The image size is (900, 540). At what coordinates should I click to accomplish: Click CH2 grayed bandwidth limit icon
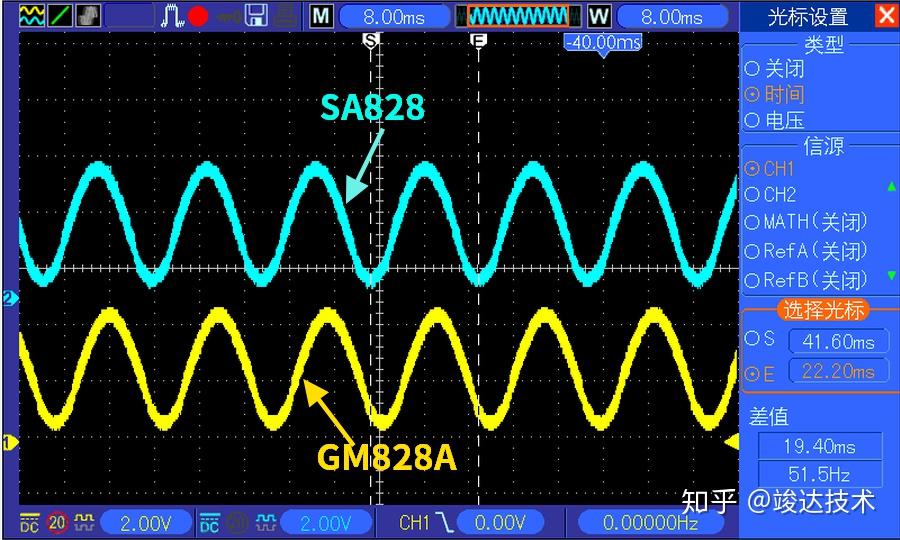tap(237, 522)
